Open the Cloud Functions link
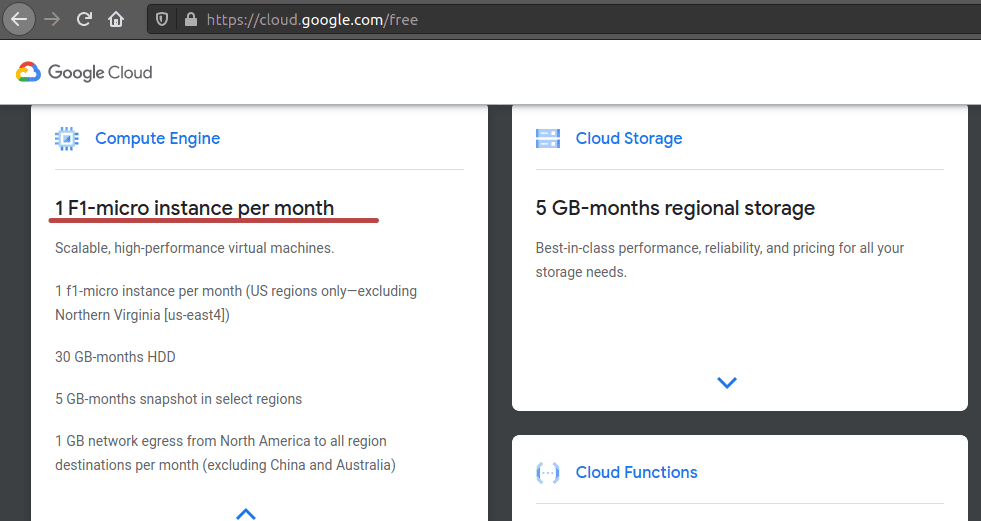The height and width of the screenshot is (521, 981). point(636,473)
